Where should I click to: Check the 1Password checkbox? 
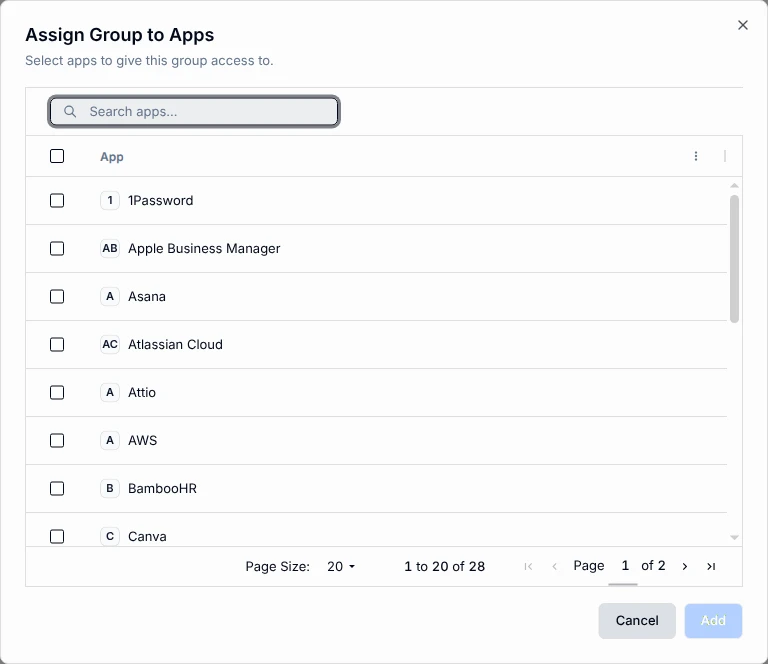pyautogui.click(x=57, y=200)
